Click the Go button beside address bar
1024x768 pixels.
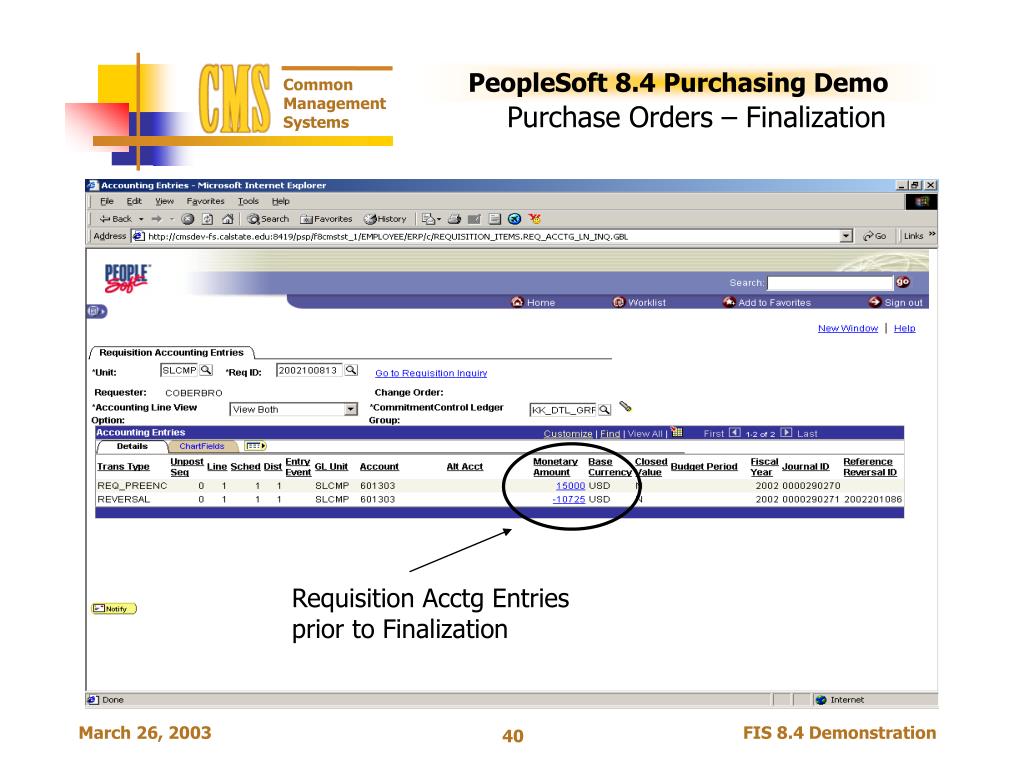click(874, 236)
